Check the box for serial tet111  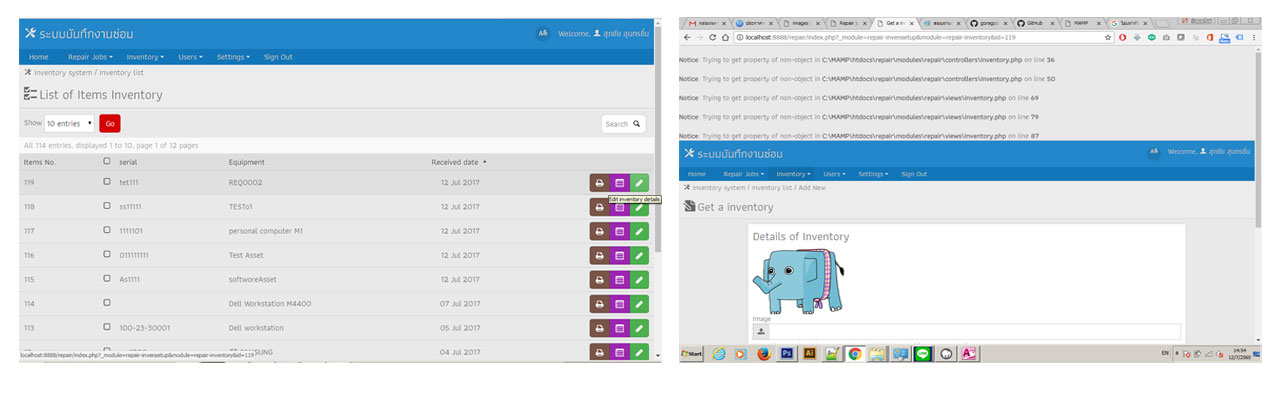click(x=107, y=182)
